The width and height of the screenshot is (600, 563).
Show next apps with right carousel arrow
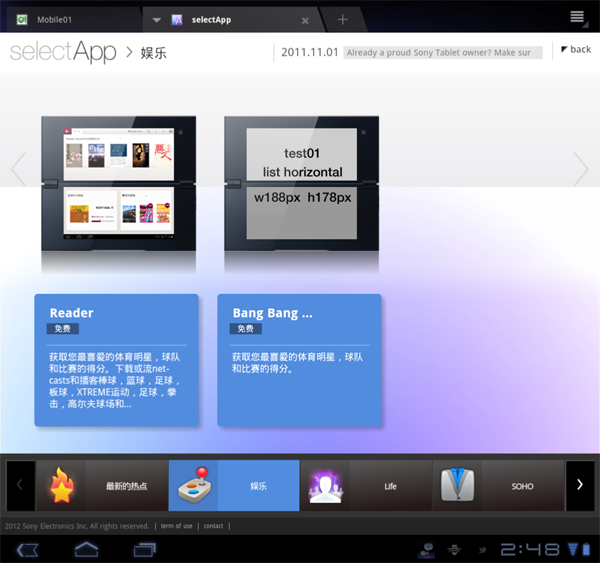pyautogui.click(x=581, y=169)
